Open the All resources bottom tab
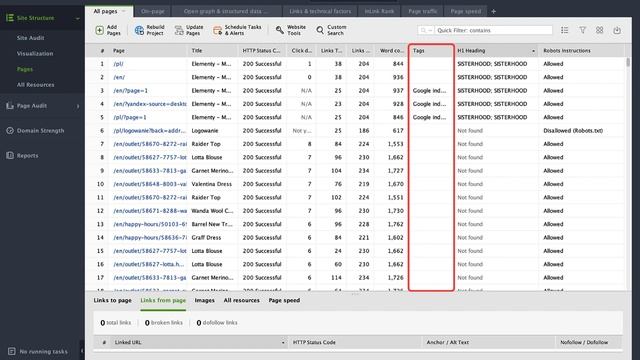 tap(242, 300)
